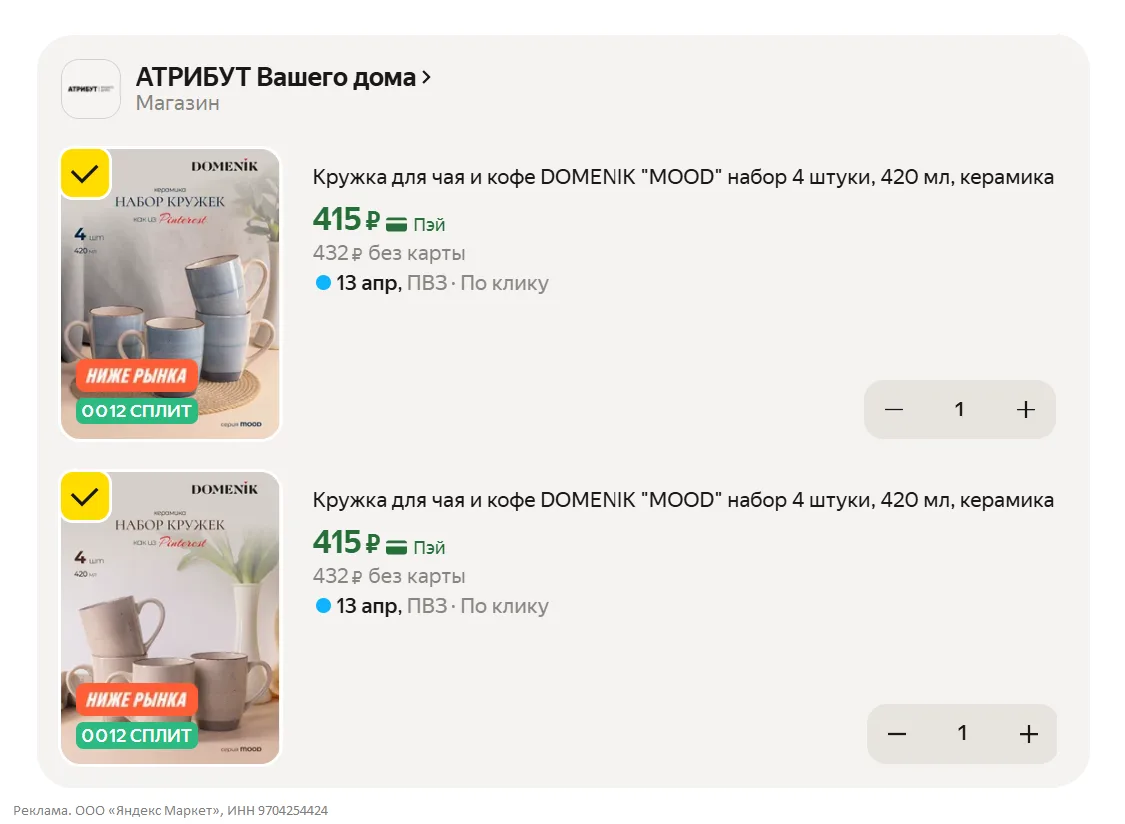Open the second DOMENIK MOOD mug title link

pyautogui.click(x=683, y=500)
